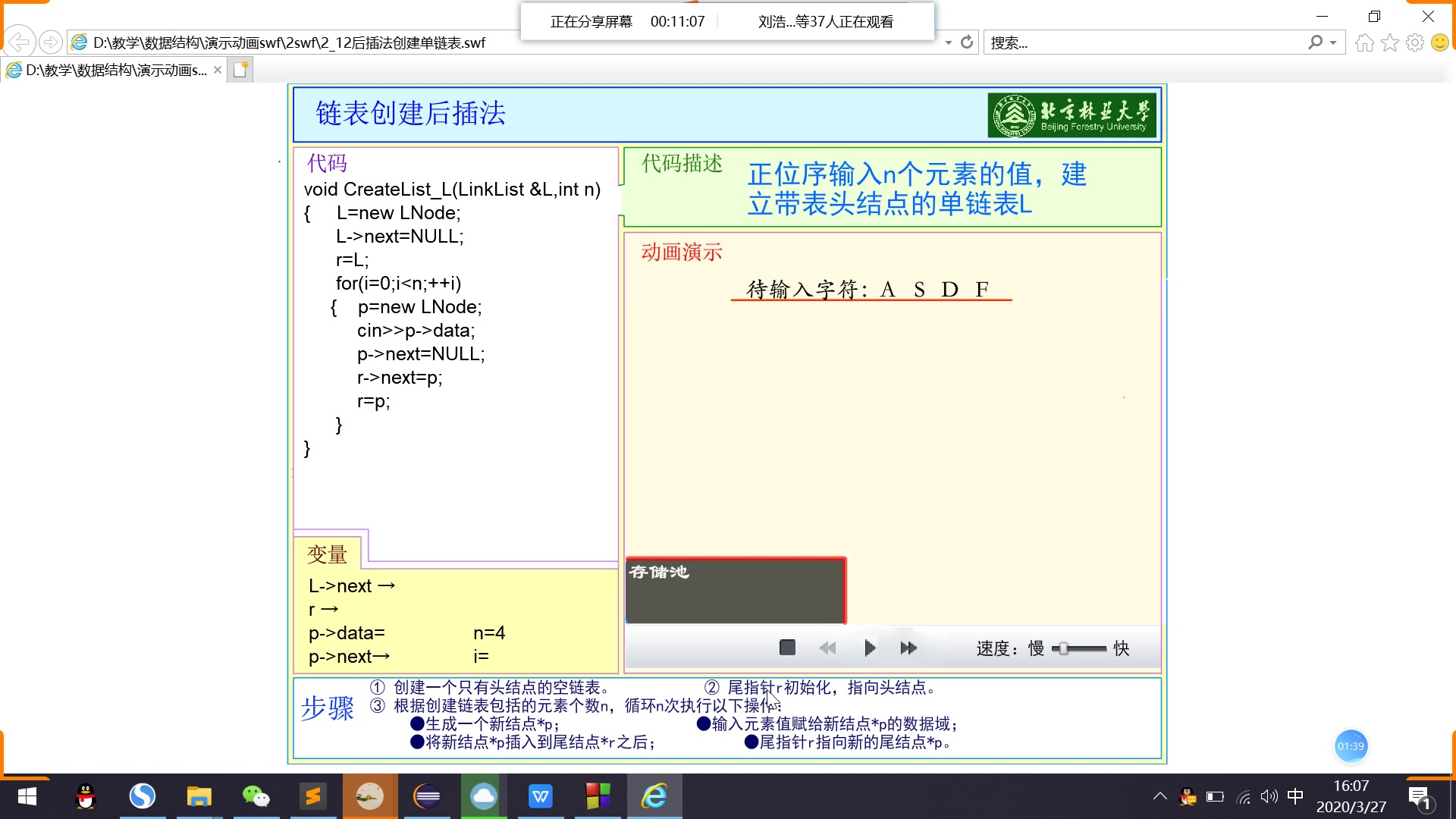Open the volume speaker tray icon
Screen dimensions: 1456x819
pos(1269,796)
